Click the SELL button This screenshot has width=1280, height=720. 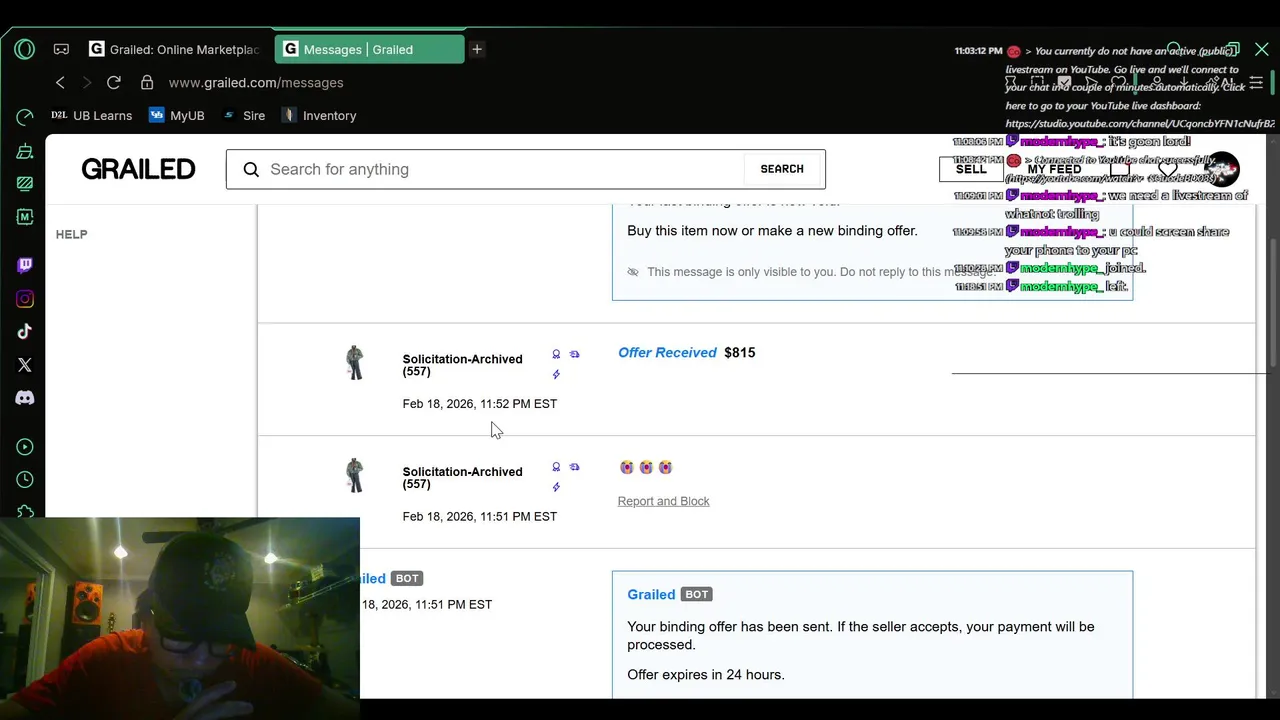971,169
